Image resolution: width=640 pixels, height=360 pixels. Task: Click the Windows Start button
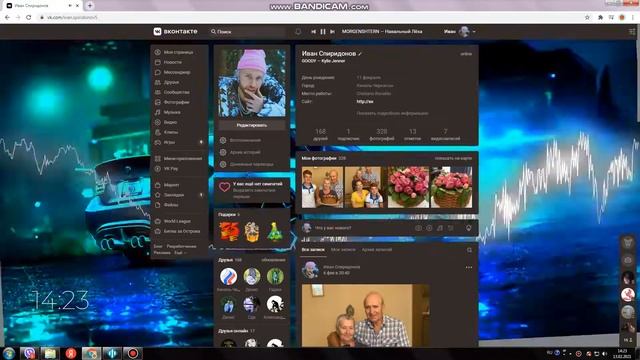pos(9,353)
